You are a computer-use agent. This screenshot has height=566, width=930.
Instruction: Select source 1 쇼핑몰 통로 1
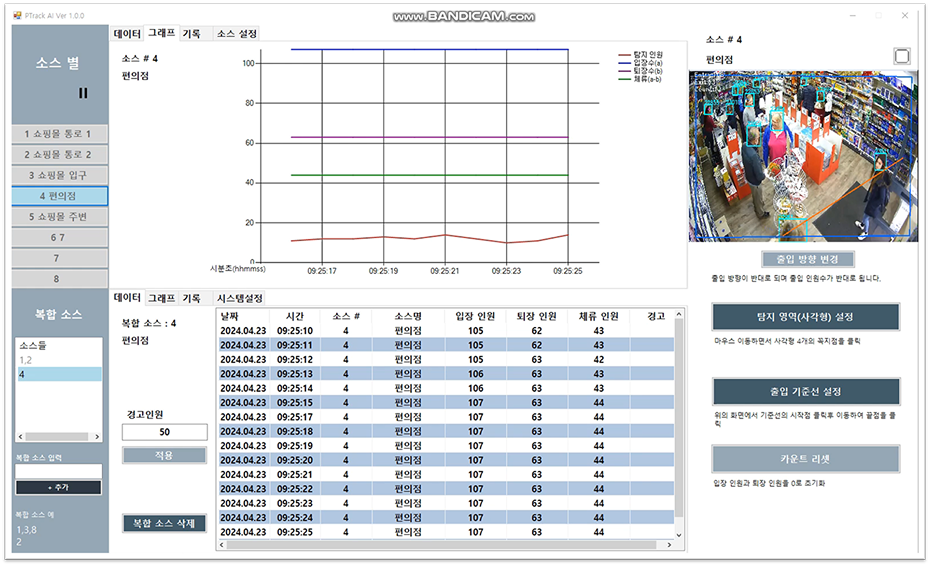point(59,134)
